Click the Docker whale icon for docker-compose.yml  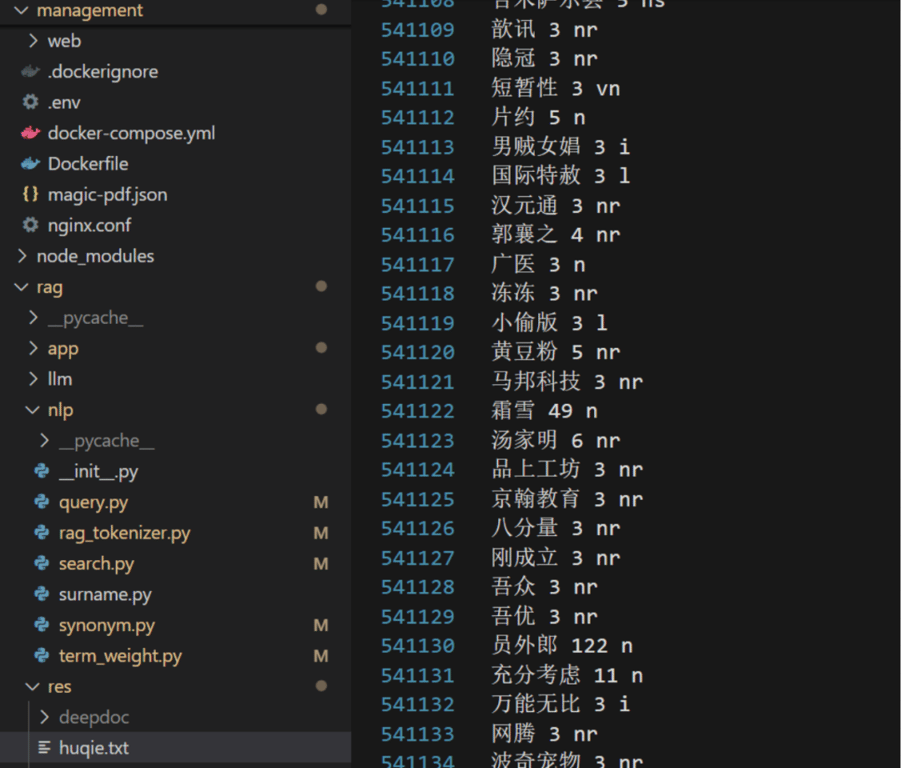pyautogui.click(x=30, y=132)
